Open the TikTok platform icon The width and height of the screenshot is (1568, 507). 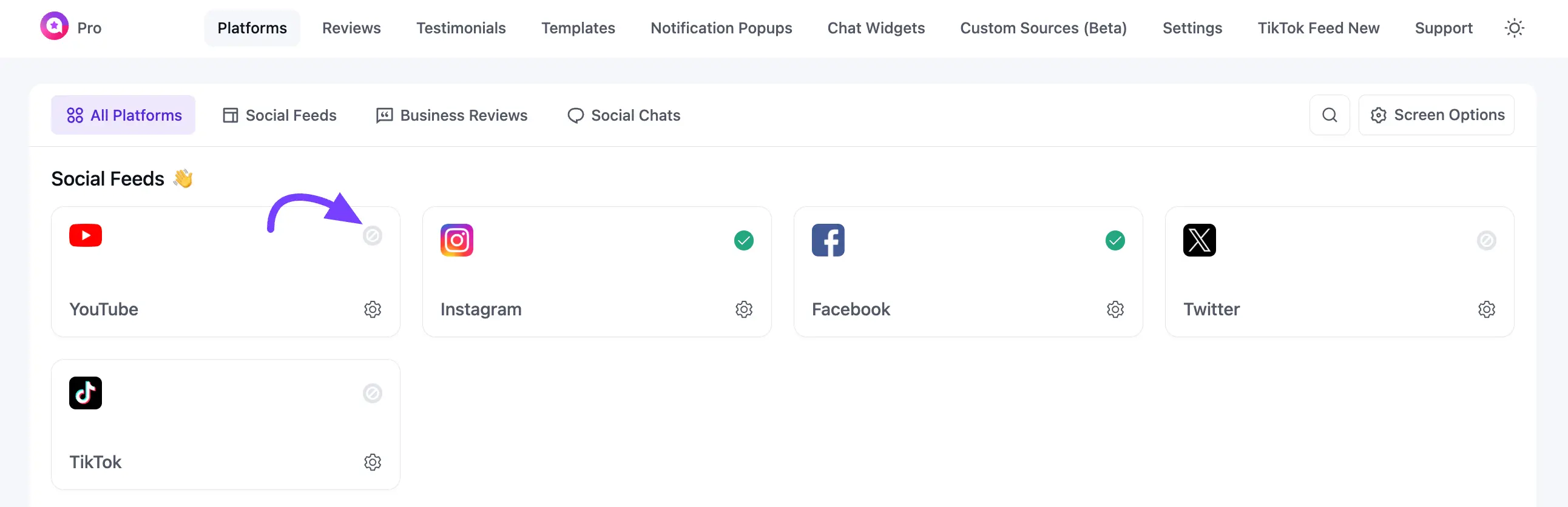tap(85, 392)
